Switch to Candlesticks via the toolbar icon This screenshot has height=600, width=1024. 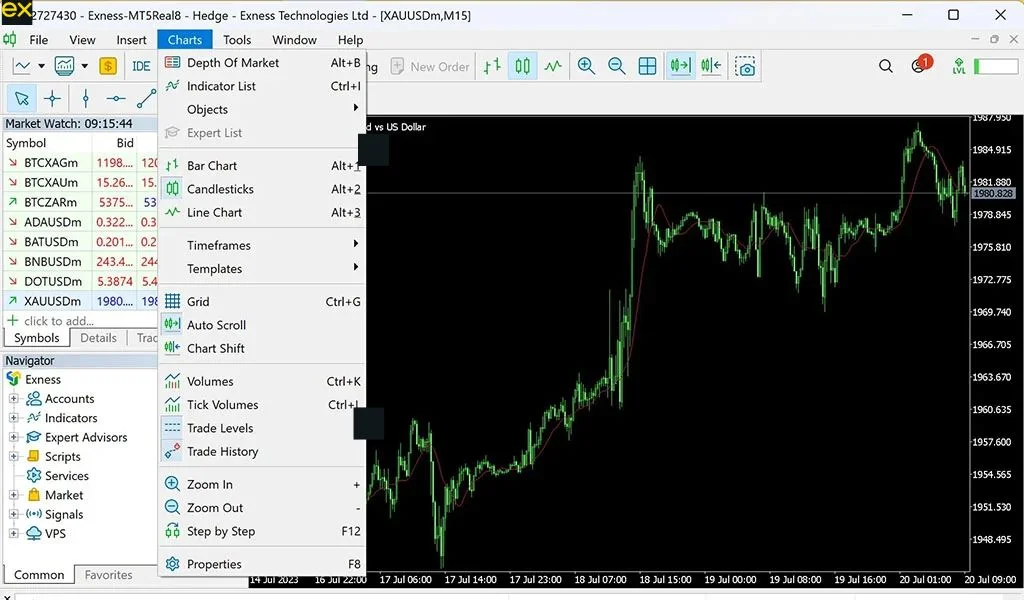pyautogui.click(x=521, y=66)
